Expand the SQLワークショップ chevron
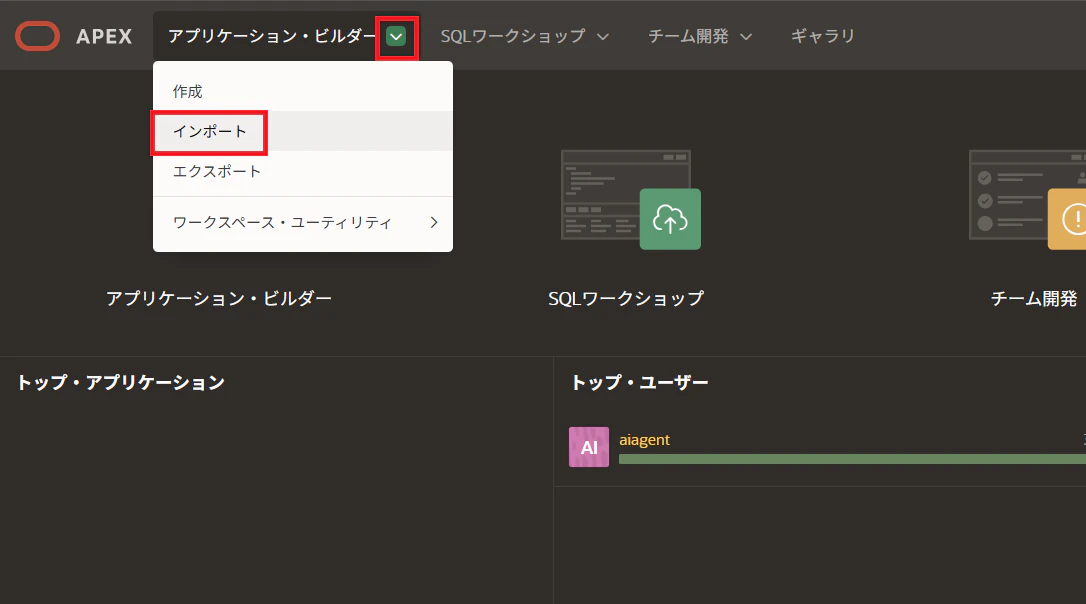Image resolution: width=1086 pixels, height=604 pixels. pos(603,37)
